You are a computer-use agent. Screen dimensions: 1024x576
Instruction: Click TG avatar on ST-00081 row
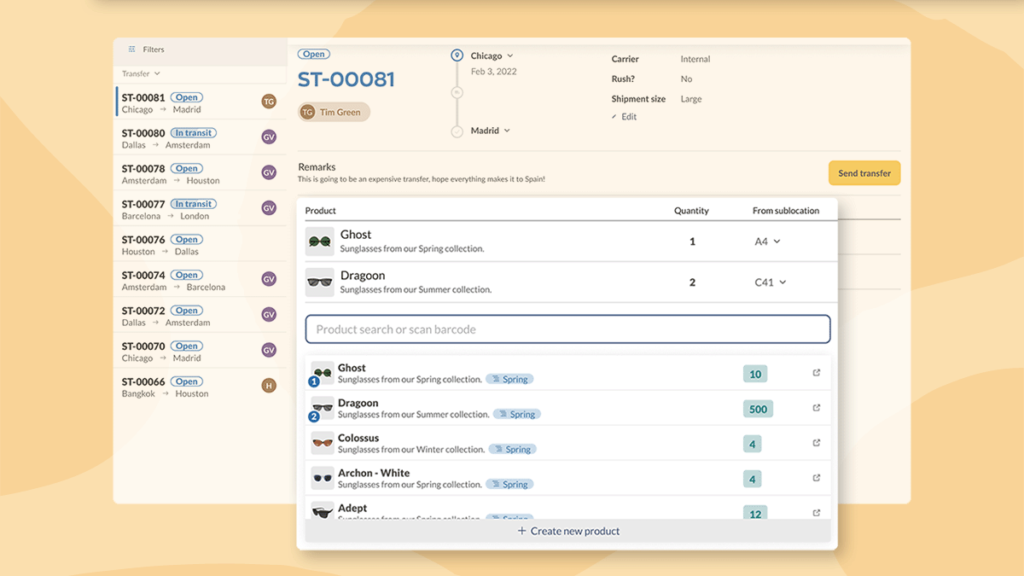[268, 101]
